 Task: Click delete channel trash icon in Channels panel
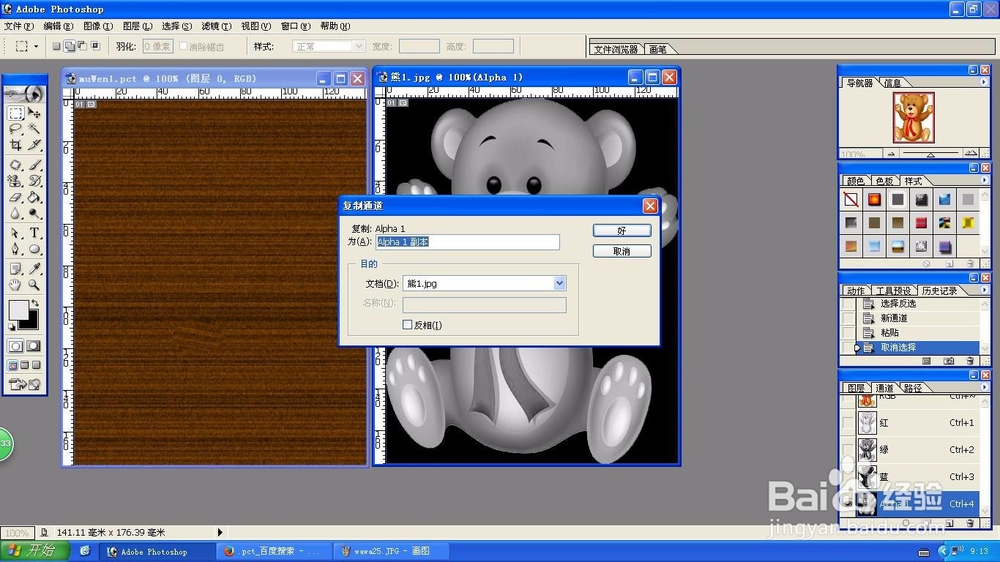pyautogui.click(x=970, y=523)
